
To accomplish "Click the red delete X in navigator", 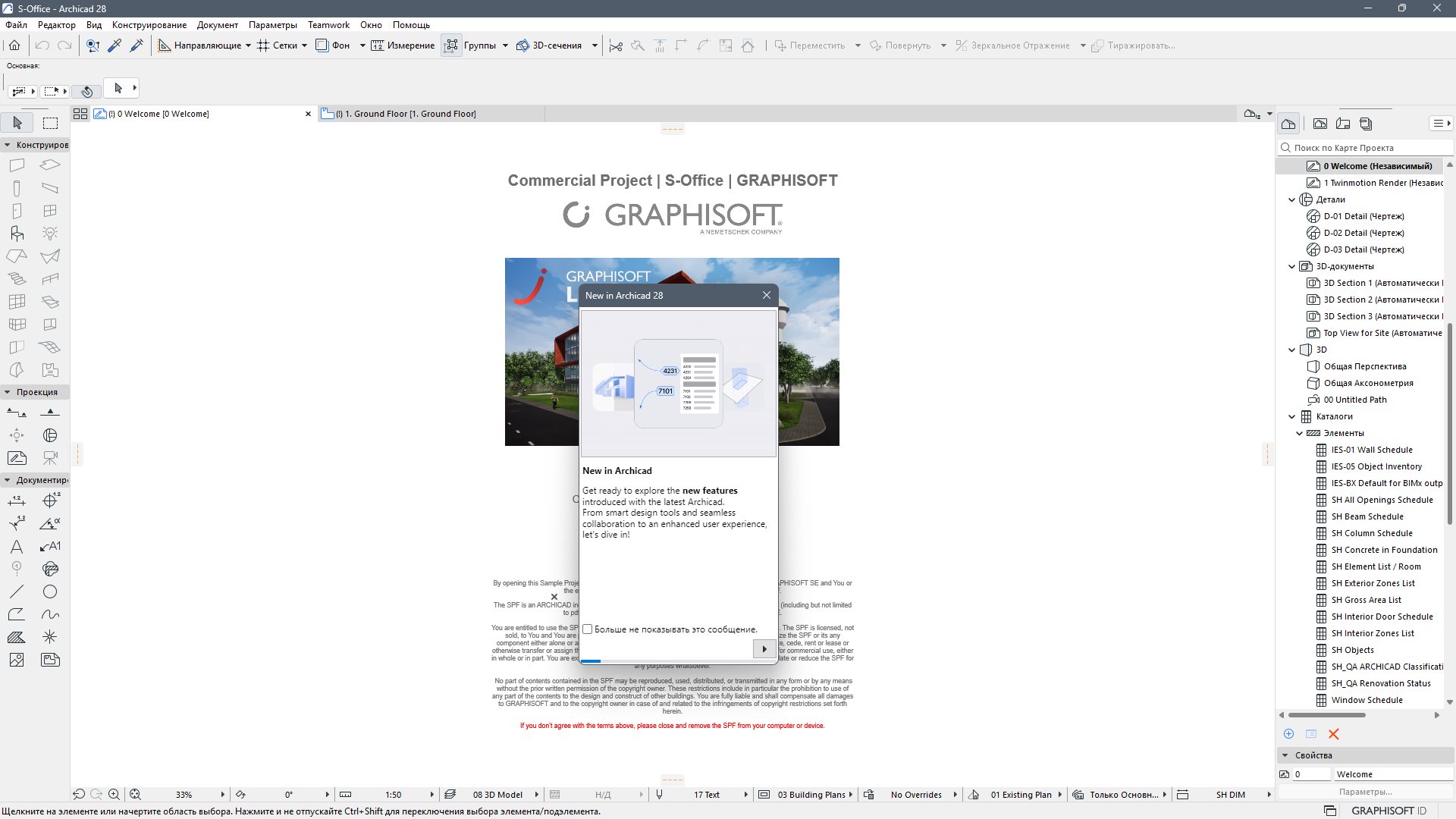I will point(1334,734).
